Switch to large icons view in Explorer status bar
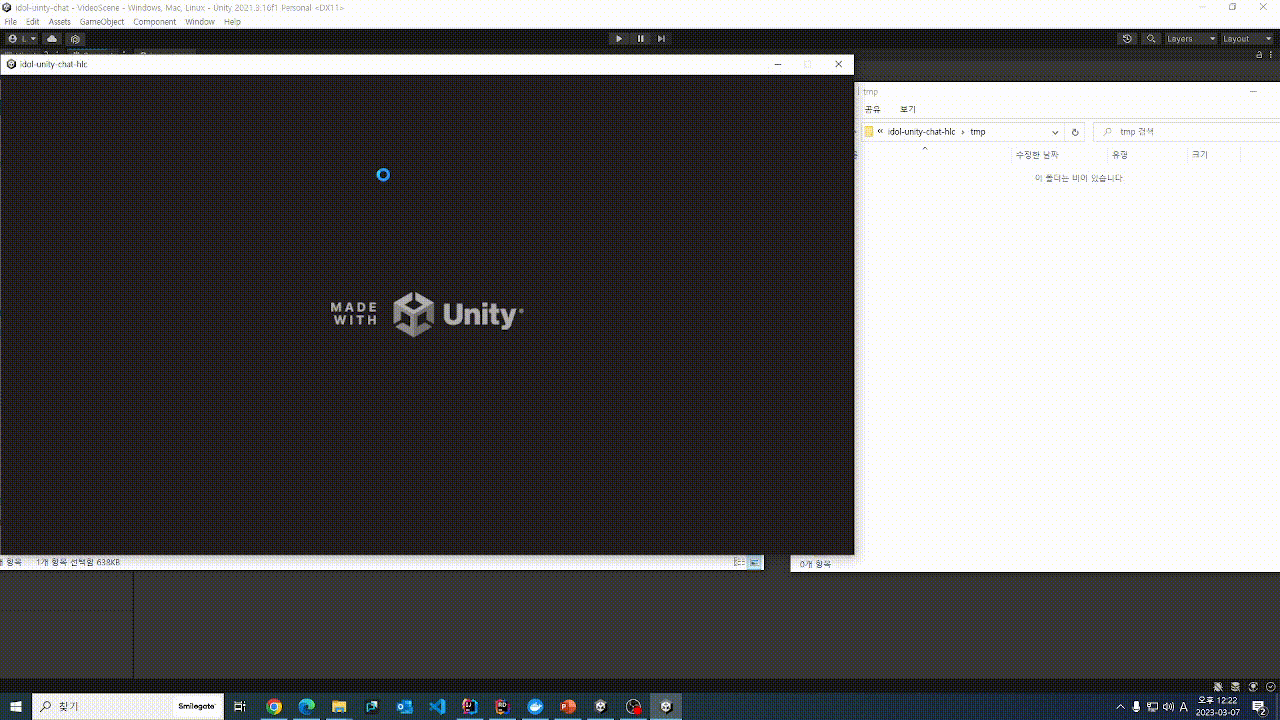The width and height of the screenshot is (1280, 720). pyautogui.click(x=756, y=563)
